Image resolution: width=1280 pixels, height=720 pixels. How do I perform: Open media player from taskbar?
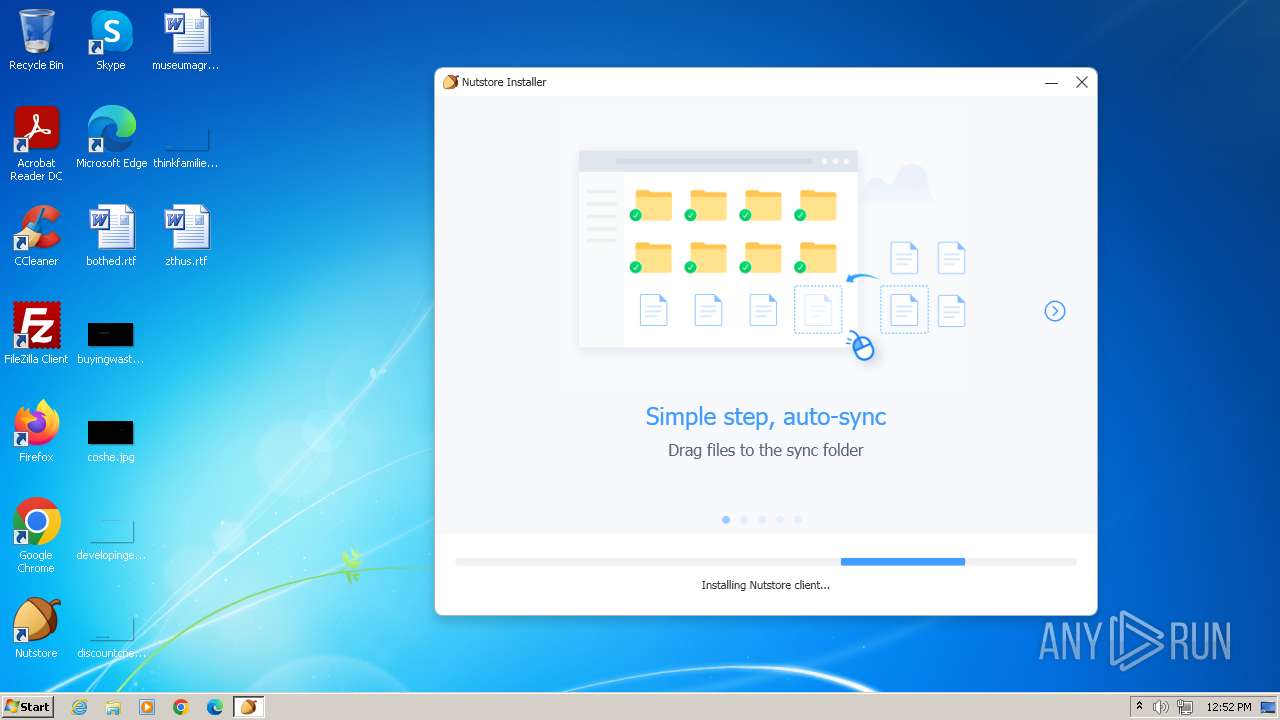pyautogui.click(x=147, y=707)
